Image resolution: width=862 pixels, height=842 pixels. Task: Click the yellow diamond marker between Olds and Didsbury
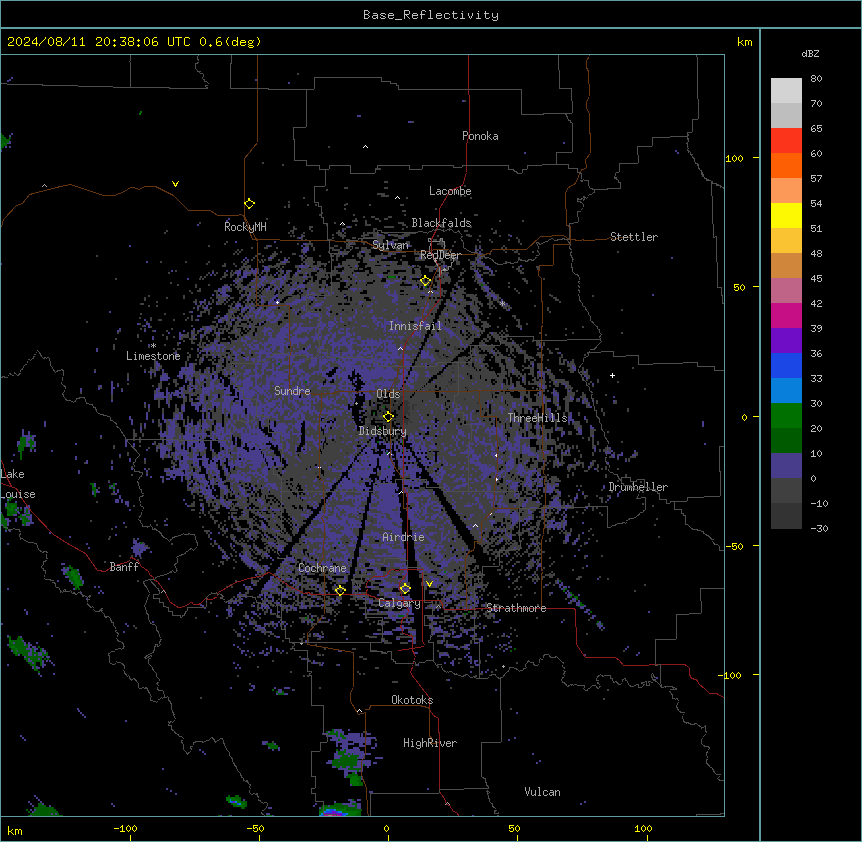(389, 416)
